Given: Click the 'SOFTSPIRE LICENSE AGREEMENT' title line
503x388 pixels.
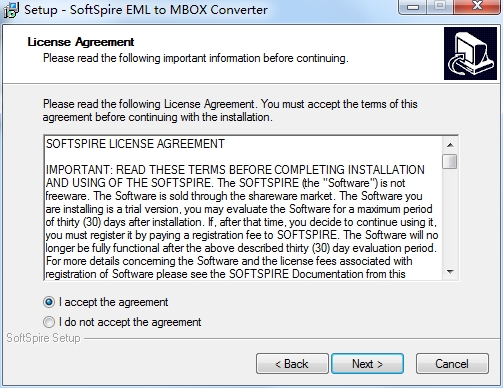Looking at the screenshot, I should pyautogui.click(x=135, y=144).
